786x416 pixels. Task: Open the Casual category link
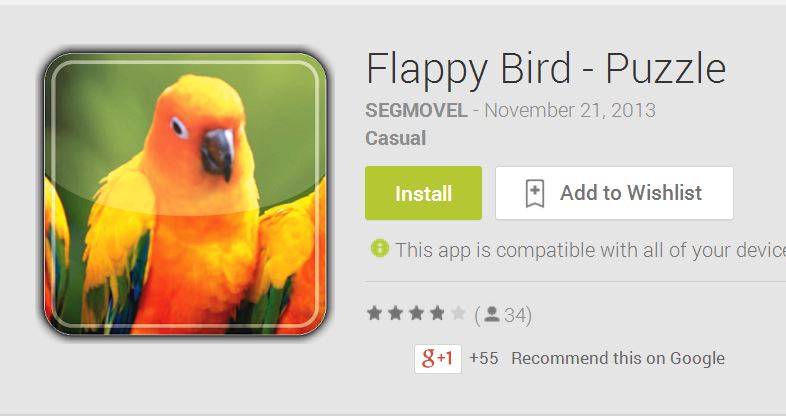[x=396, y=138]
